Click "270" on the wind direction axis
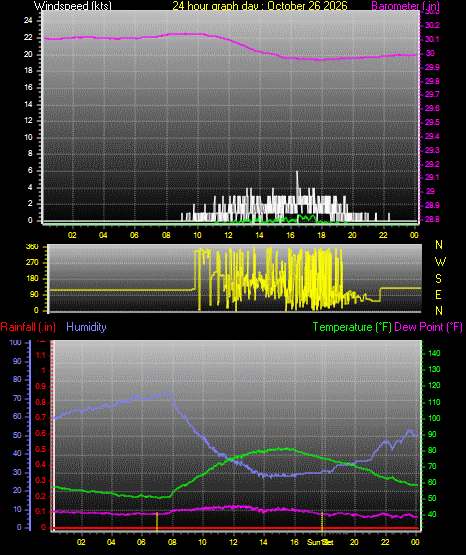 [x=32, y=263]
